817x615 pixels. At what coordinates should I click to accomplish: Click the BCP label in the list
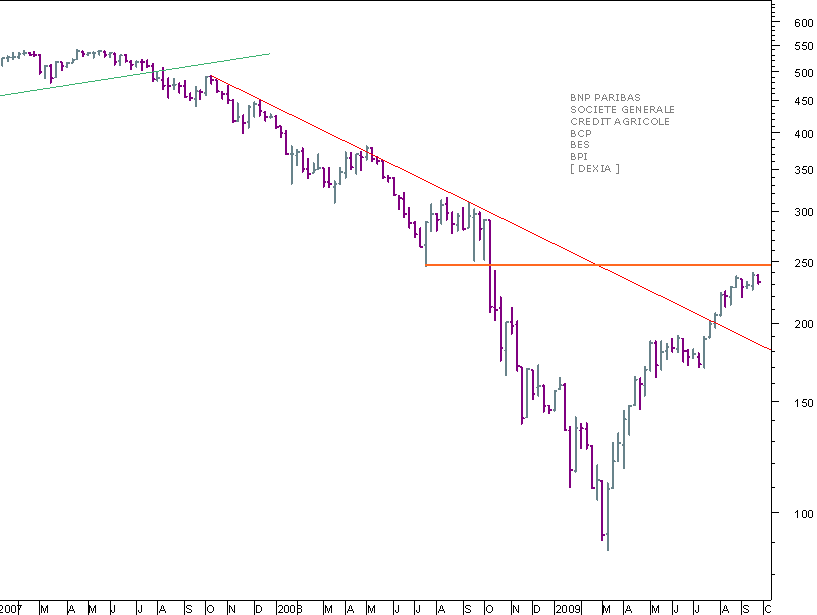pyautogui.click(x=580, y=133)
